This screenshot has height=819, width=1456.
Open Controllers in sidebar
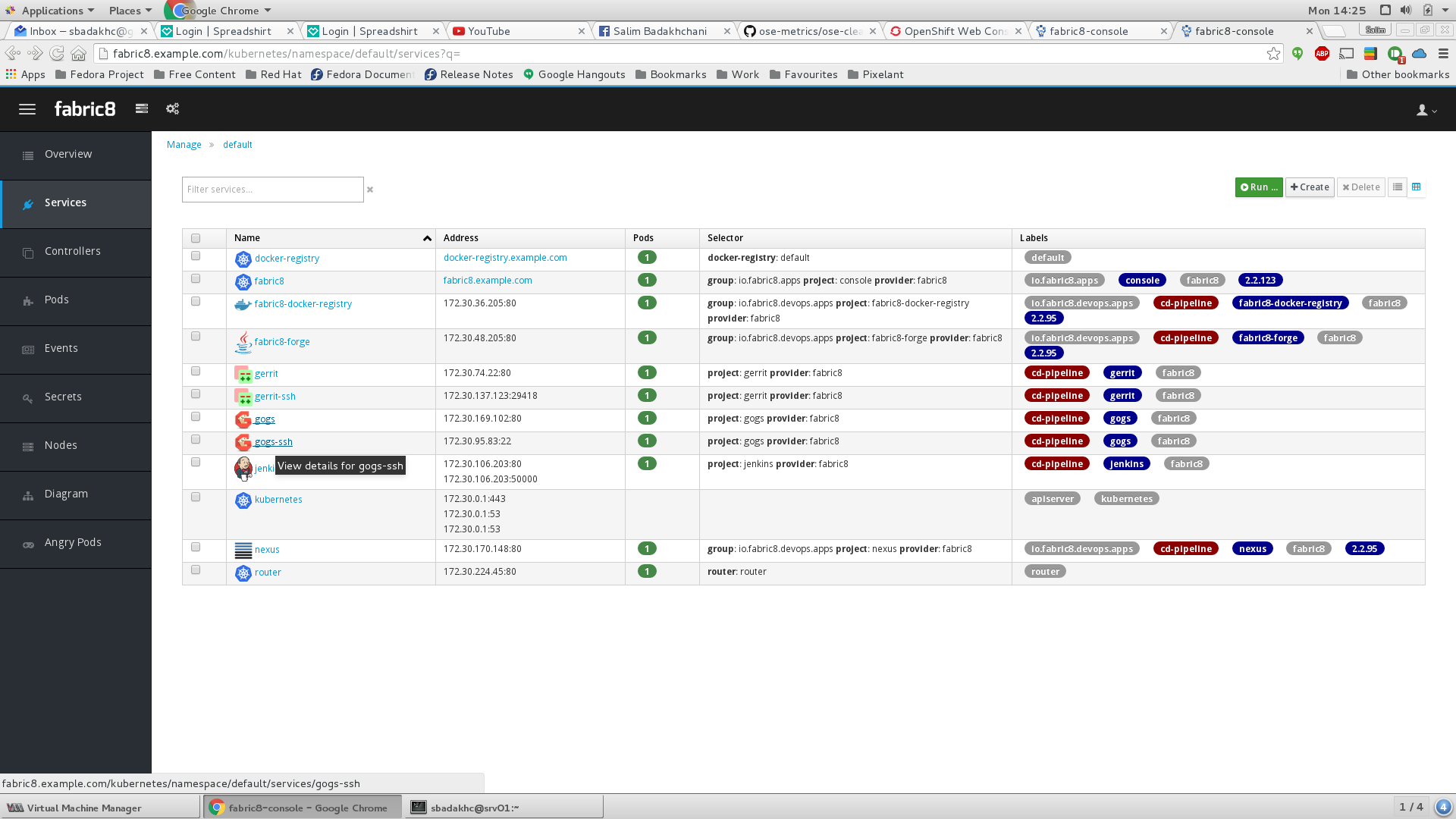coord(76,252)
